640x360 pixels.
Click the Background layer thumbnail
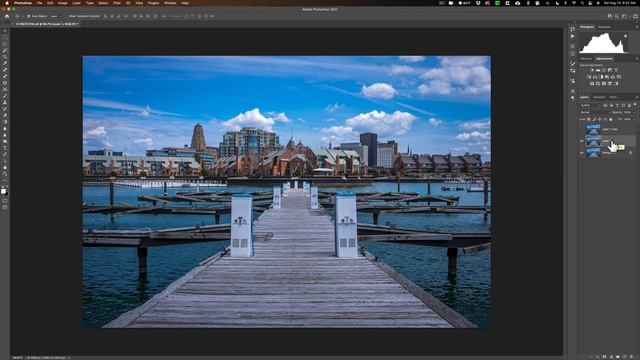[593, 153]
